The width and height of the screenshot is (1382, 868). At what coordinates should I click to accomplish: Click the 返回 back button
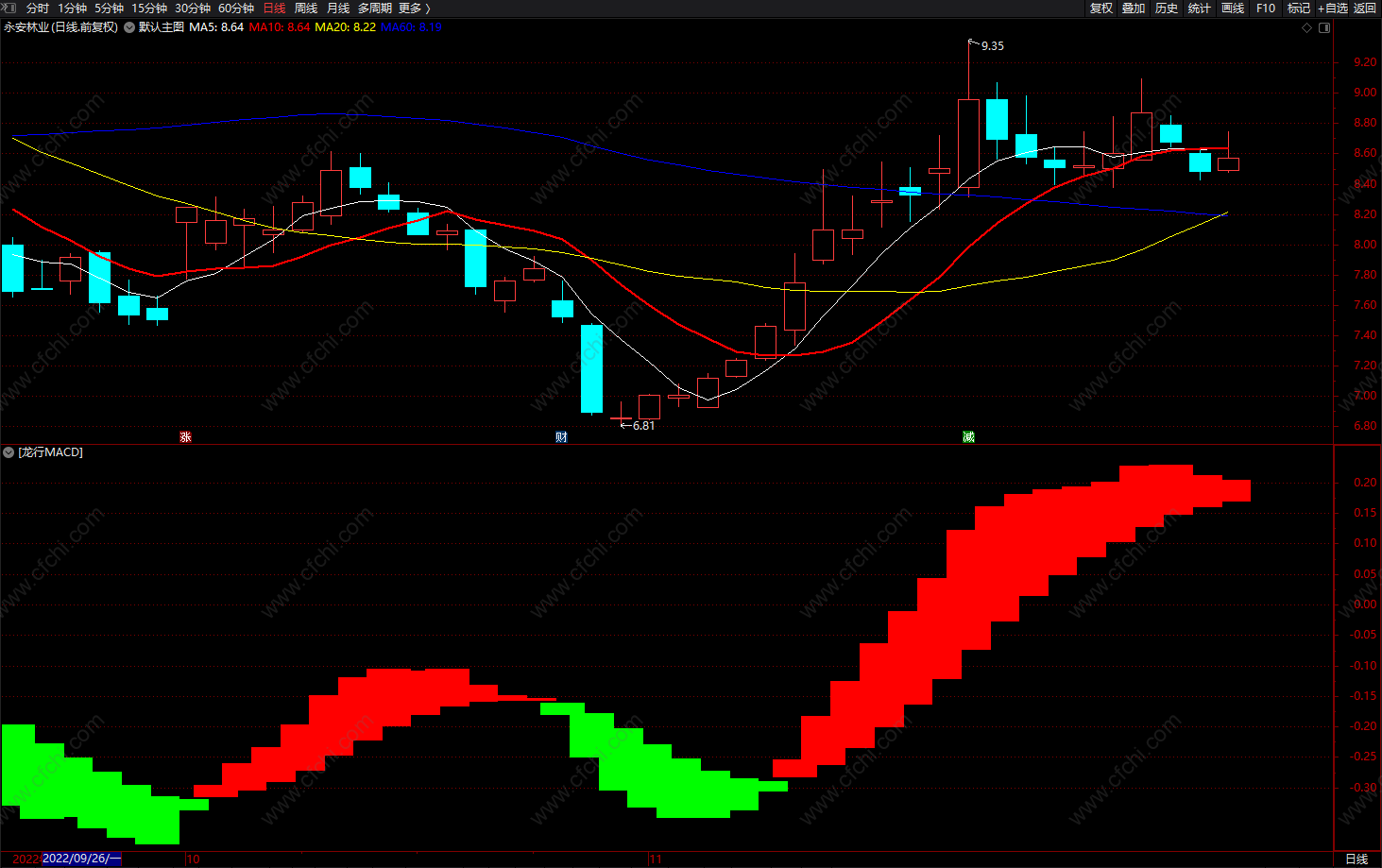pos(1365,8)
